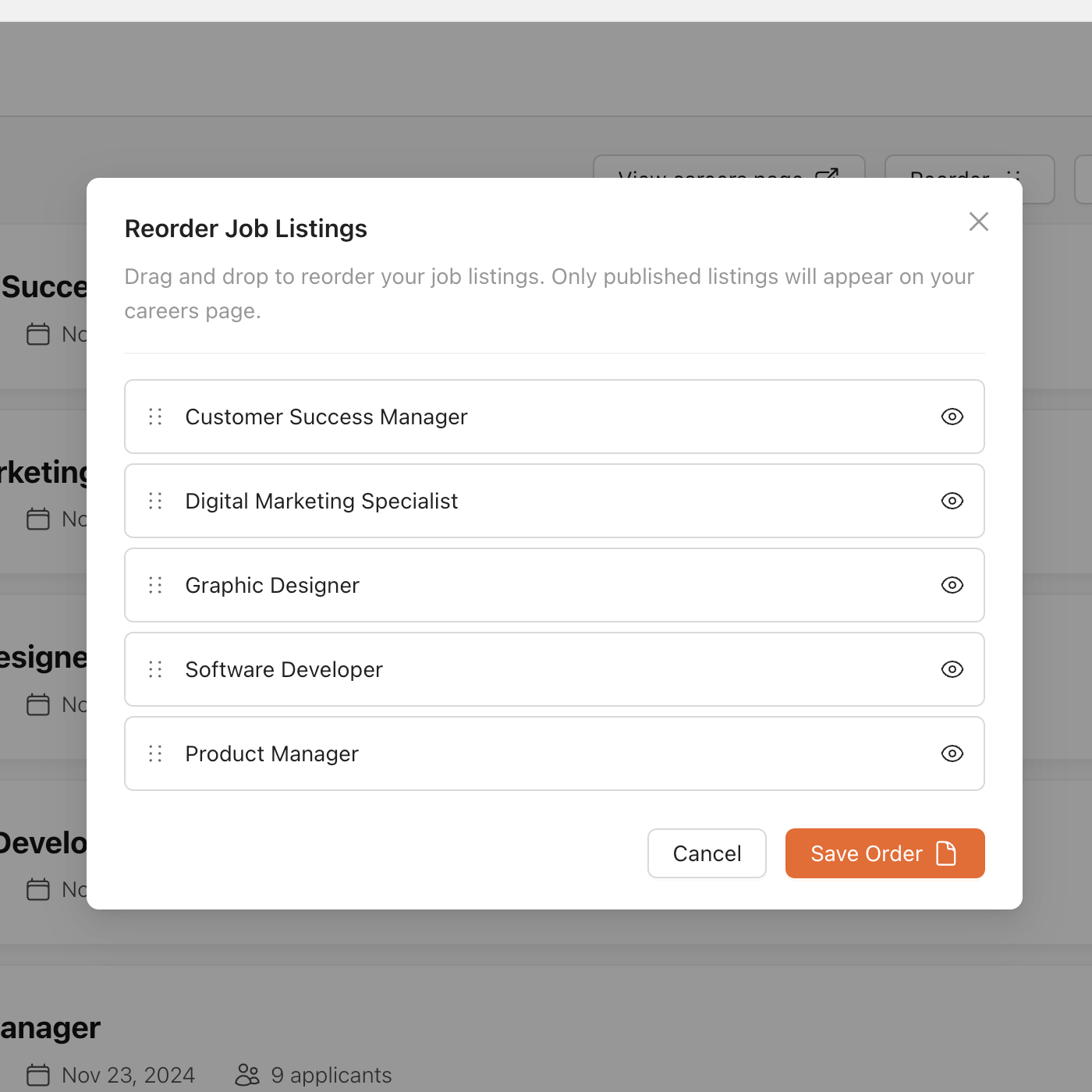Click the Product Manager drag handle
Image resolution: width=1092 pixels, height=1092 pixels.
pos(155,753)
